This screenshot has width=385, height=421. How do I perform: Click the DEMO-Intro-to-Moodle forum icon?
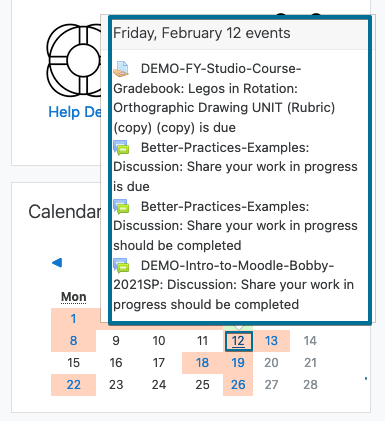[121, 266]
